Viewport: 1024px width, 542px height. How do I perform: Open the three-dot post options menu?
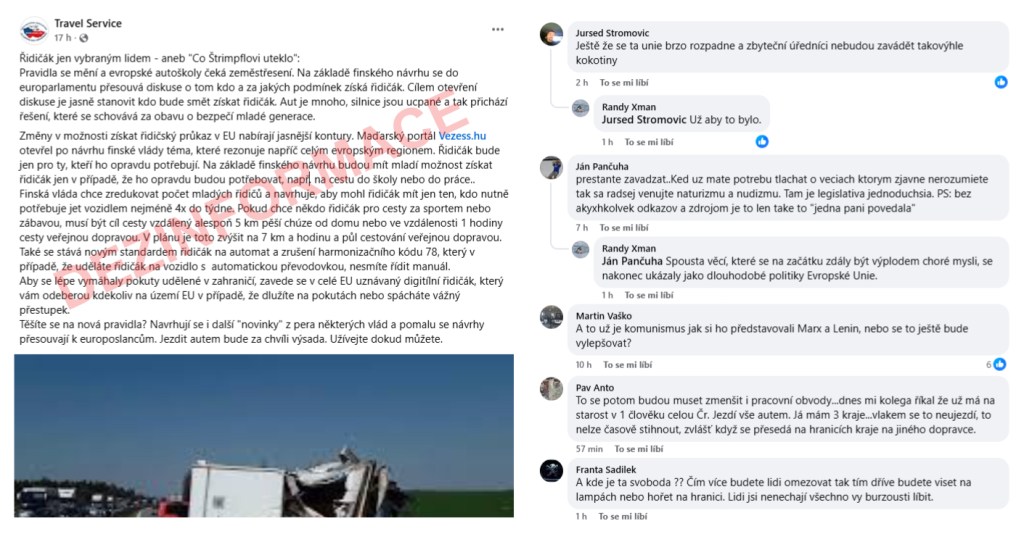[x=498, y=29]
